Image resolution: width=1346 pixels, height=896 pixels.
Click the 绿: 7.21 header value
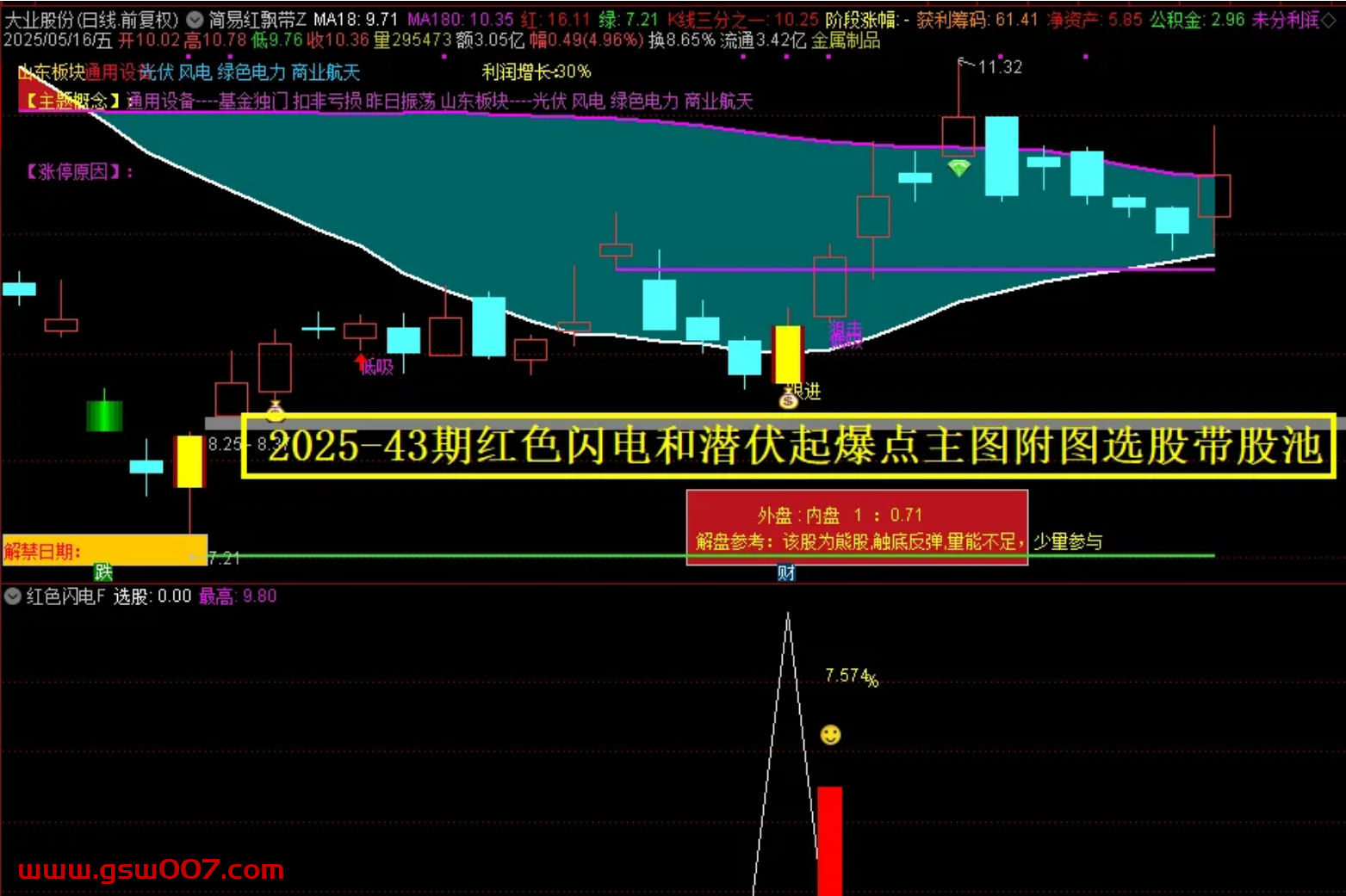629,19
